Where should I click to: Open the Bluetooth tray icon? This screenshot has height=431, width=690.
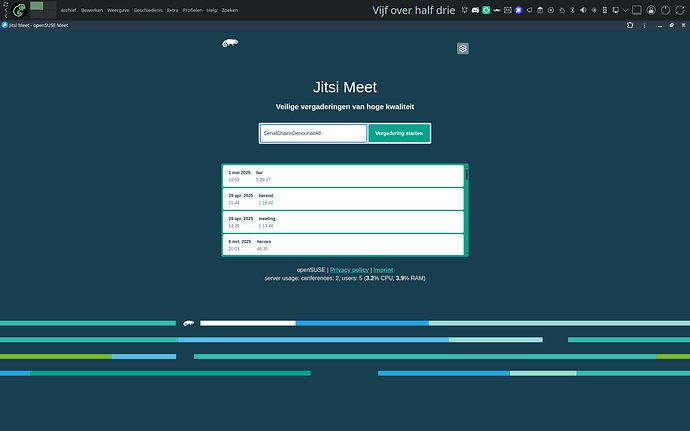click(573, 10)
